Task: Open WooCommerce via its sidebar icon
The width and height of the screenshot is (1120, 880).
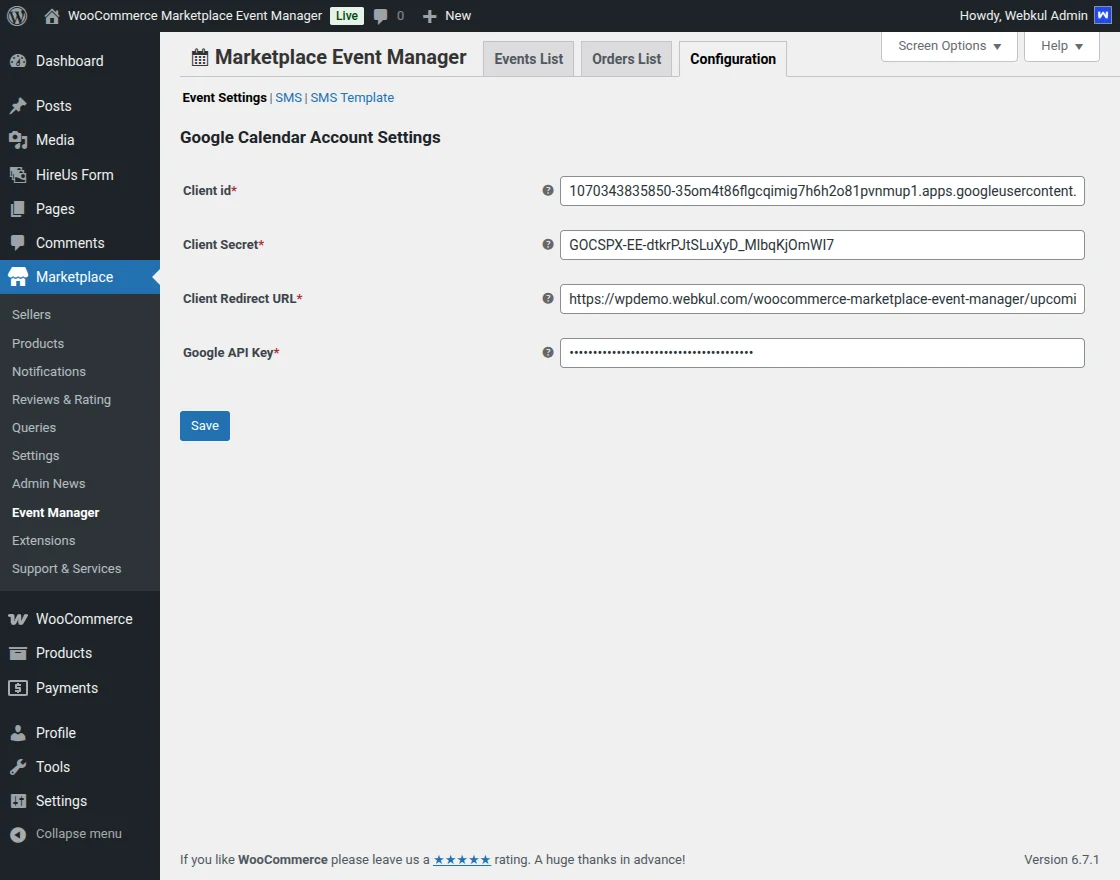Action: tap(19, 618)
